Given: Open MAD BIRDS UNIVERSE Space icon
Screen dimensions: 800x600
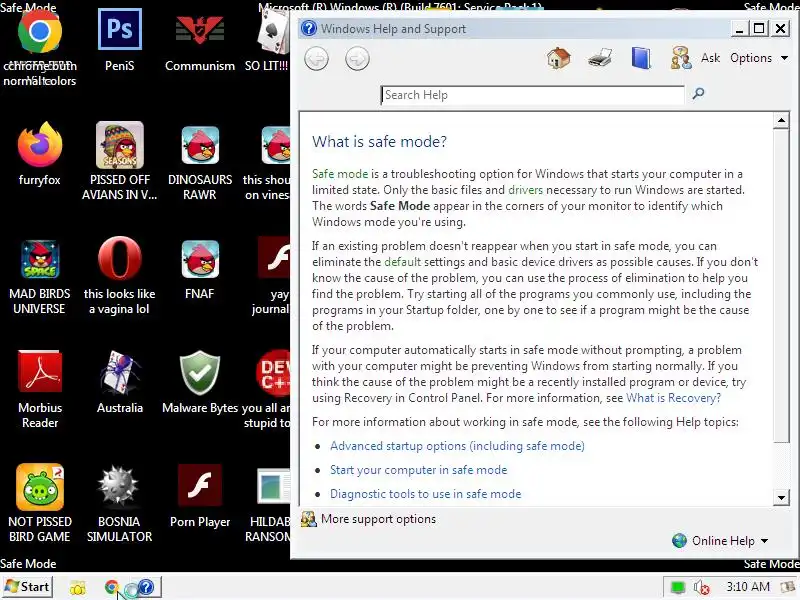Looking at the screenshot, I should [x=40, y=259].
